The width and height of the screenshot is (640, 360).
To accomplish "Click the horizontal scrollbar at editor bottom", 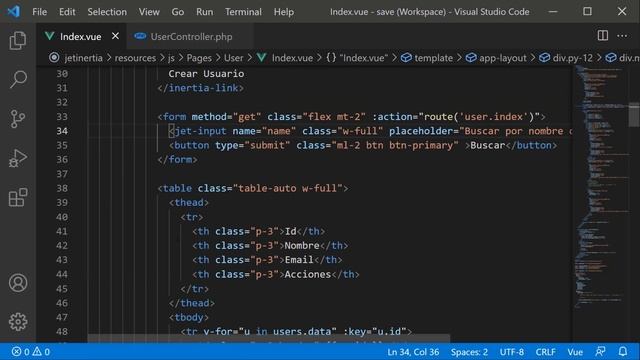I will coord(269,339).
